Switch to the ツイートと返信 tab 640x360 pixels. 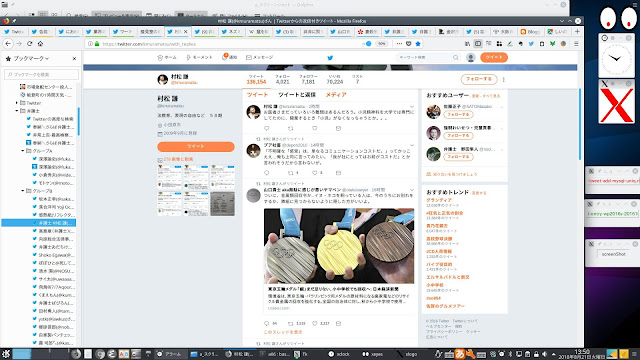coord(297,95)
